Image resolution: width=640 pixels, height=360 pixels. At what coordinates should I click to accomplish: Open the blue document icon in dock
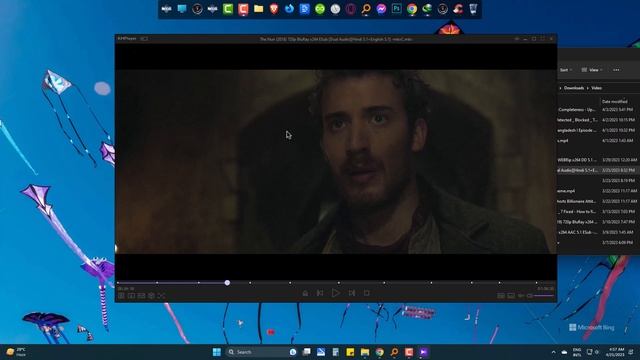304,9
